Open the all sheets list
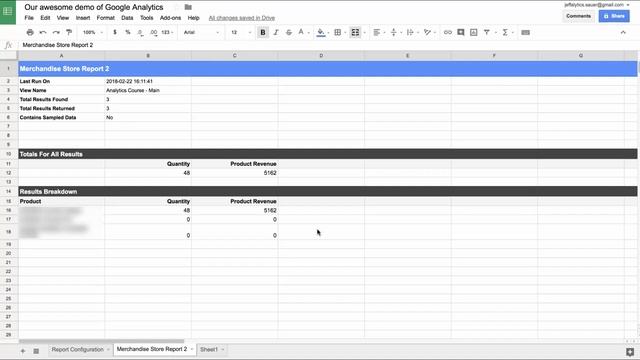The height and width of the screenshot is (360, 640). click(36, 351)
